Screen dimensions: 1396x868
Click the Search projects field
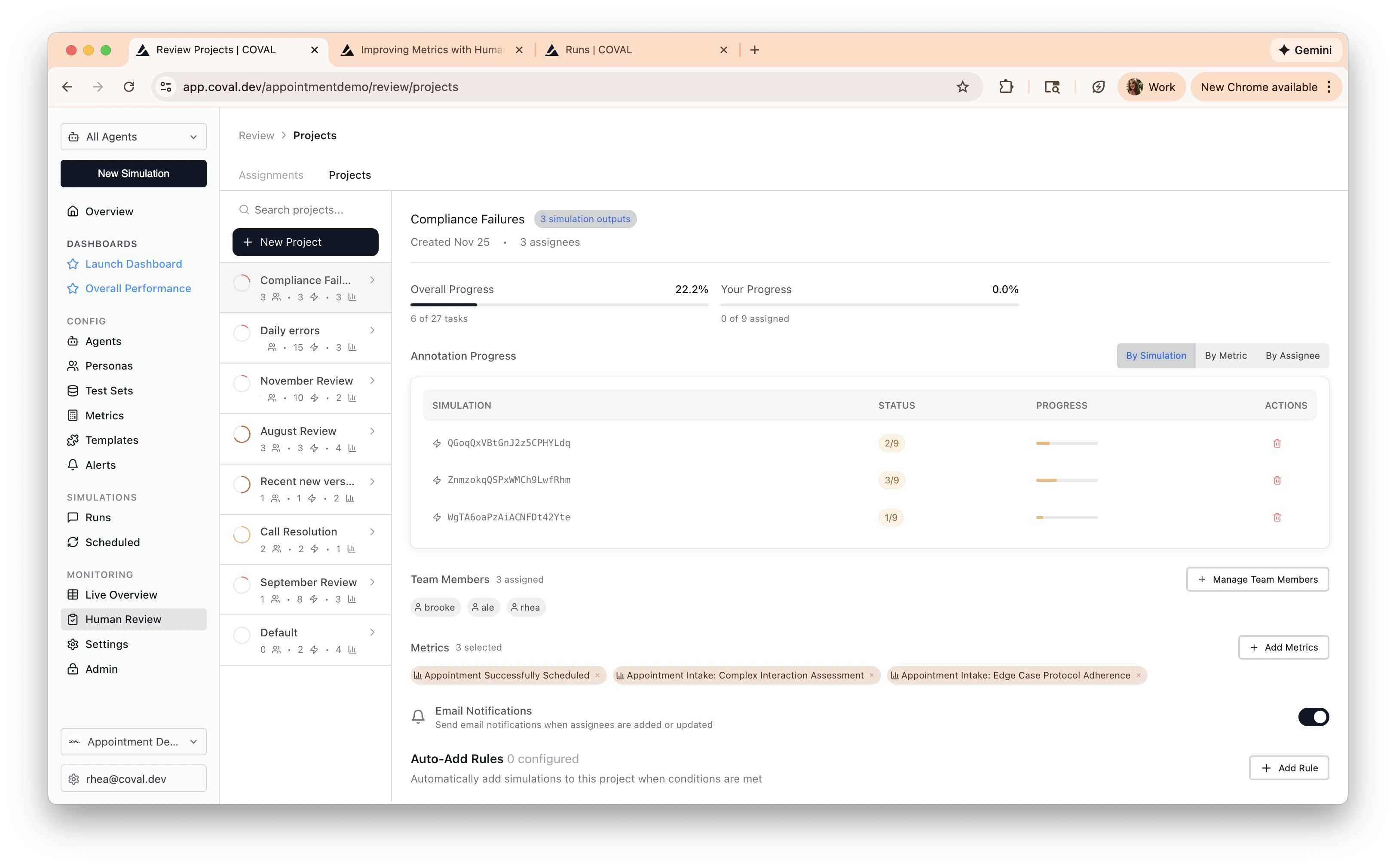(x=304, y=210)
